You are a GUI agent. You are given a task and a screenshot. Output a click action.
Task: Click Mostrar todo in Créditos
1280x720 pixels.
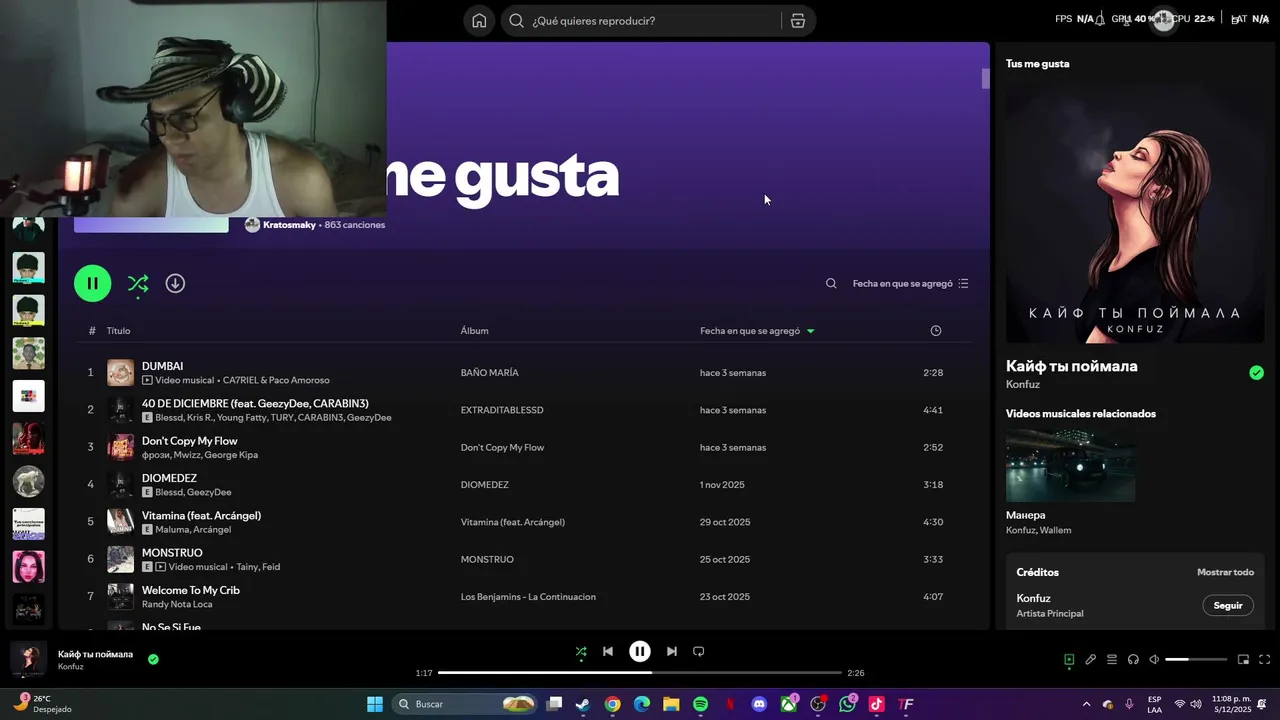(1225, 572)
